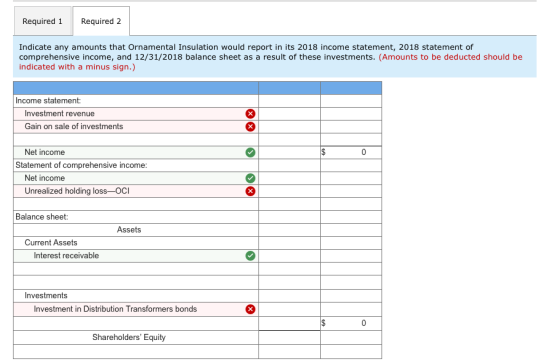Click the first amount field for Distribution Transformers bonds
This screenshot has width=560, height=364.
tap(289, 309)
